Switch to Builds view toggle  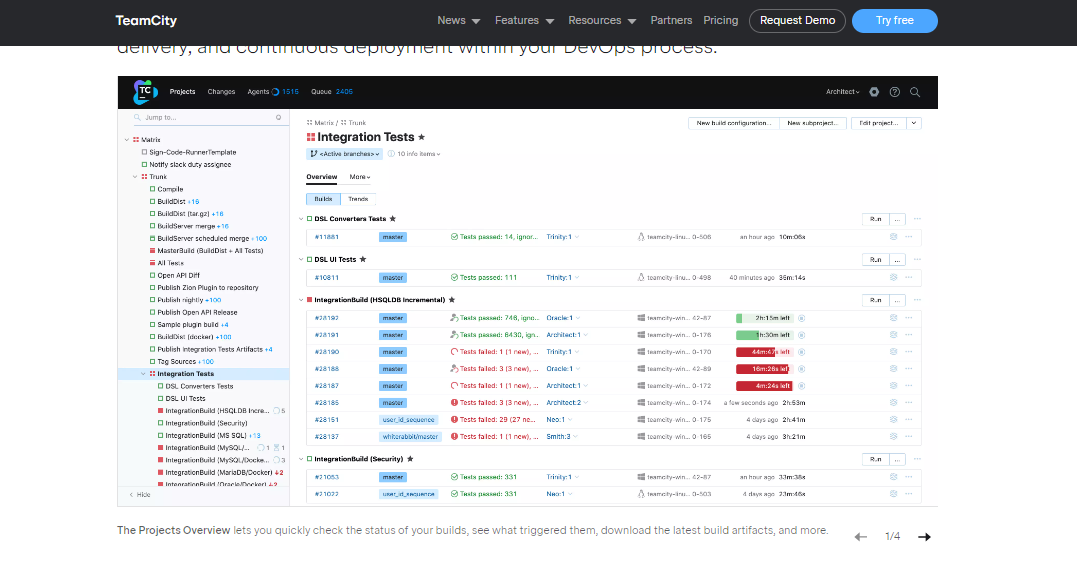[323, 199]
